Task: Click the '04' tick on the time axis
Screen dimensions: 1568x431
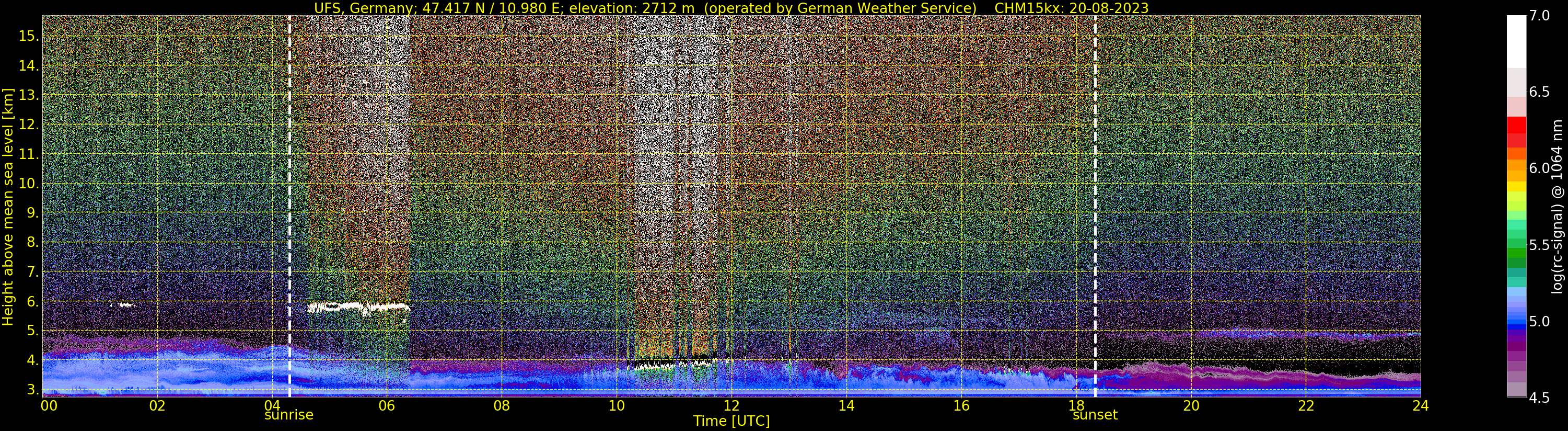Action: (272, 405)
